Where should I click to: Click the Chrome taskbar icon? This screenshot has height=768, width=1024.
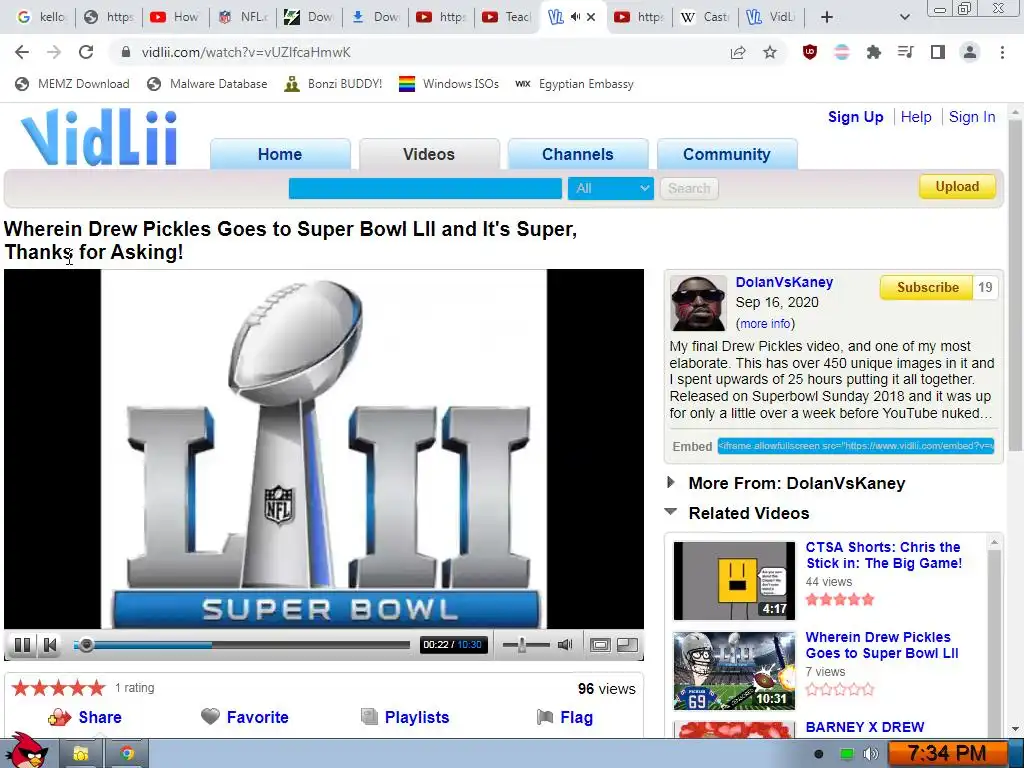coord(127,754)
